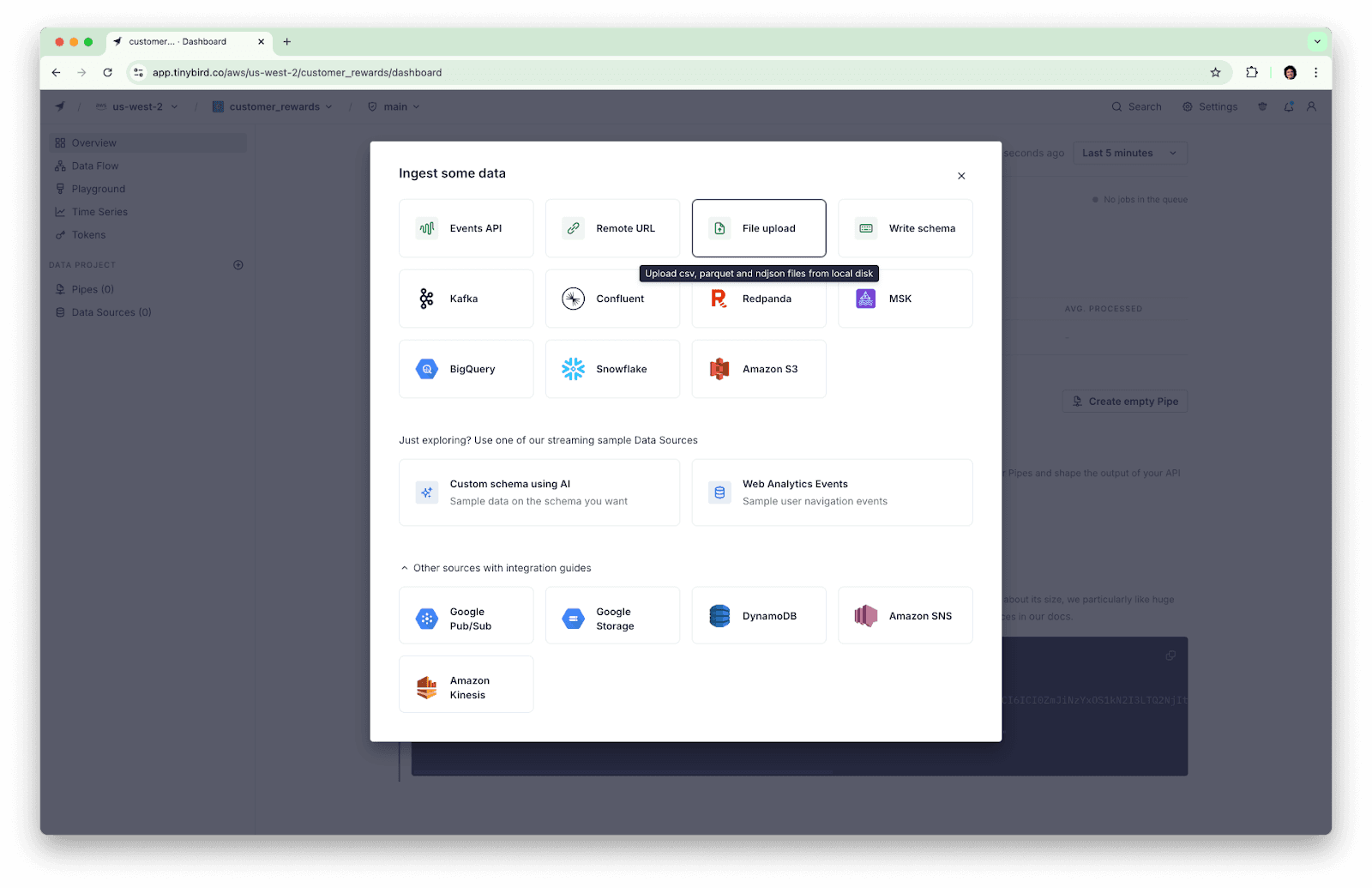Image resolution: width=1372 pixels, height=888 pixels.
Task: Select the Events API ingest option
Action: pyautogui.click(x=466, y=228)
